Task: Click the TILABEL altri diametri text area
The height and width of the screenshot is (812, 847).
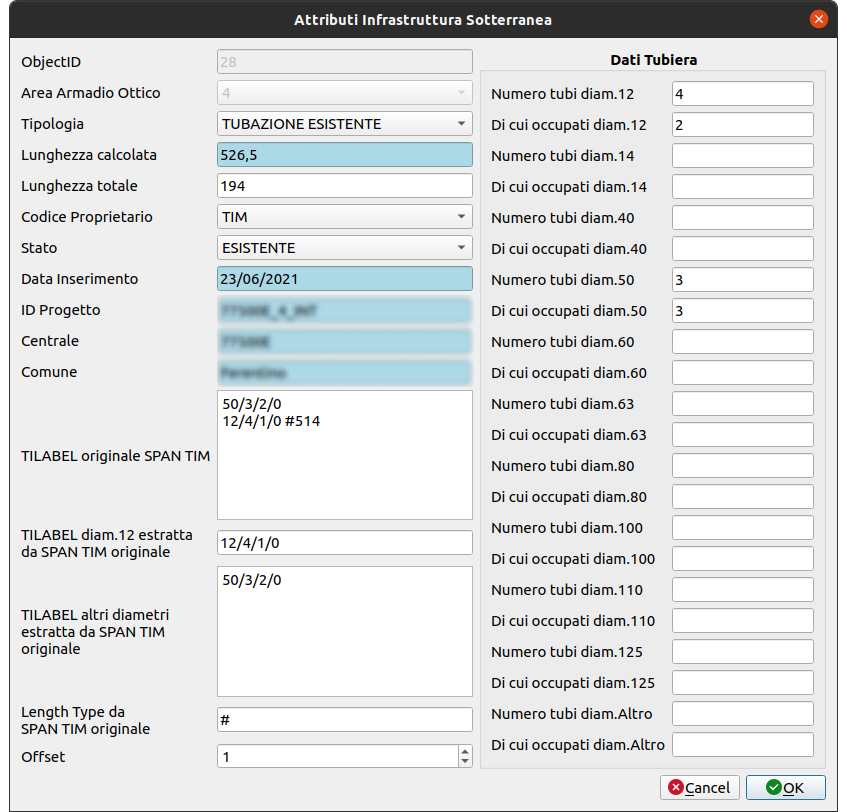Action: pos(344,631)
